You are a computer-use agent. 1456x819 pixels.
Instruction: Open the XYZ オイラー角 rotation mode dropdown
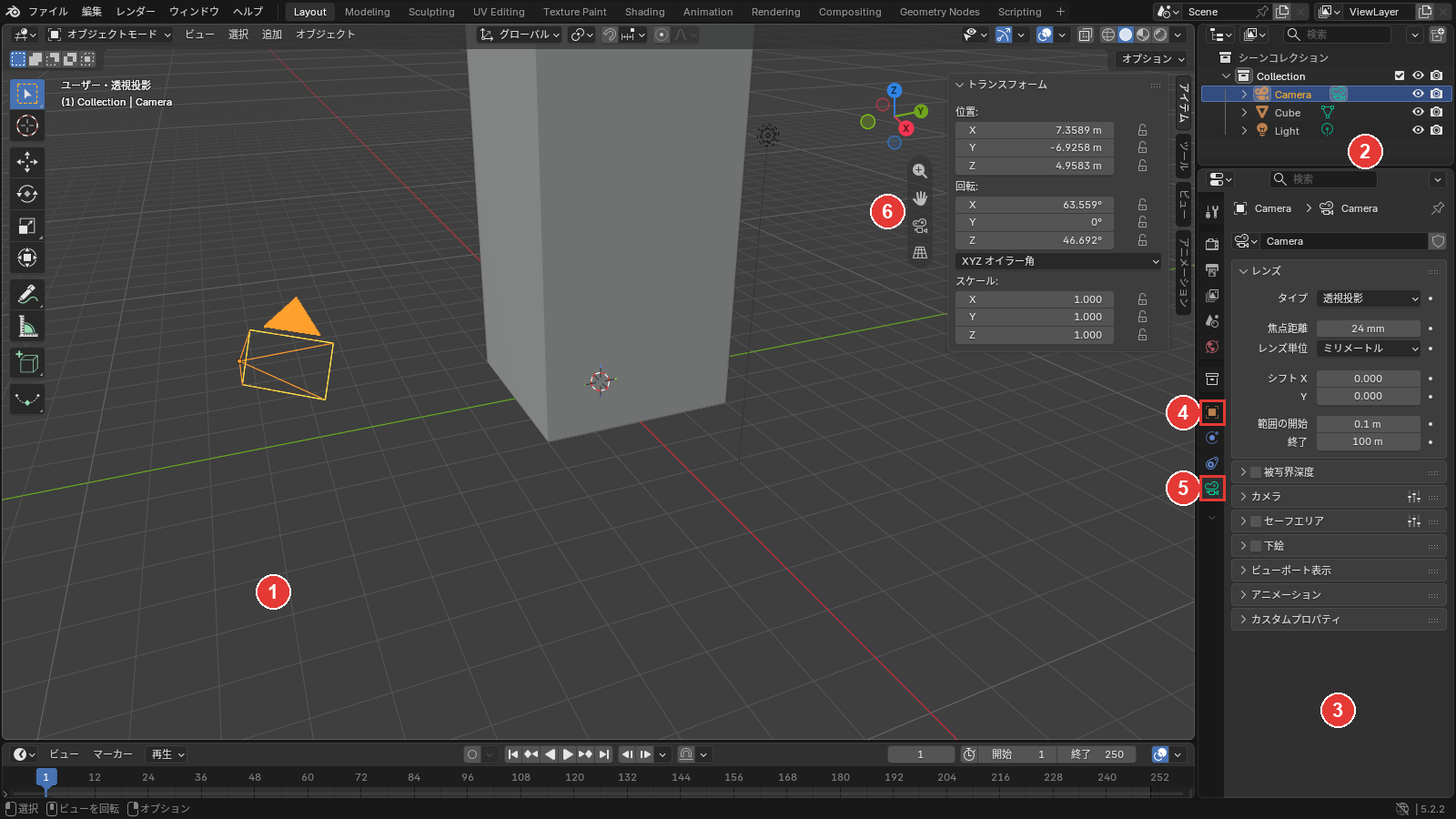pyautogui.click(x=1059, y=261)
